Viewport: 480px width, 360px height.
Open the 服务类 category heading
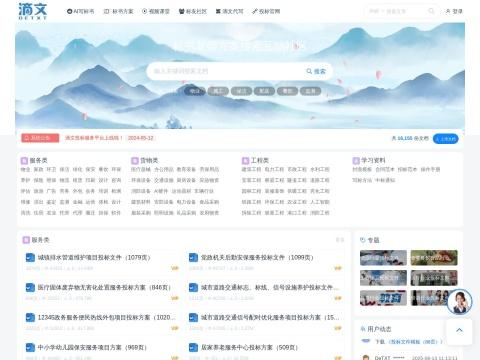click(x=38, y=160)
